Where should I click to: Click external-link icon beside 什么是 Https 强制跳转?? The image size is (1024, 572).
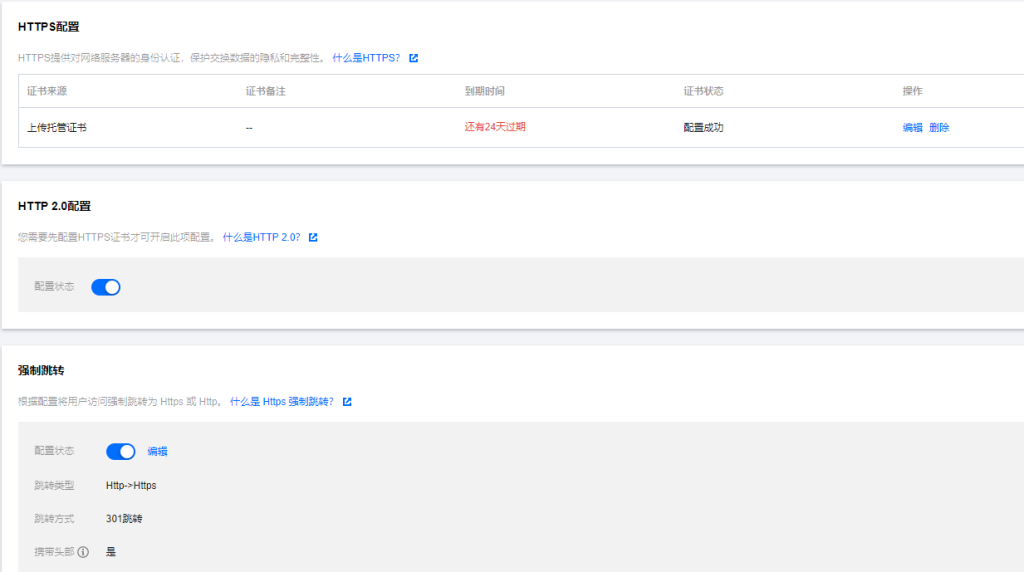tap(347, 401)
